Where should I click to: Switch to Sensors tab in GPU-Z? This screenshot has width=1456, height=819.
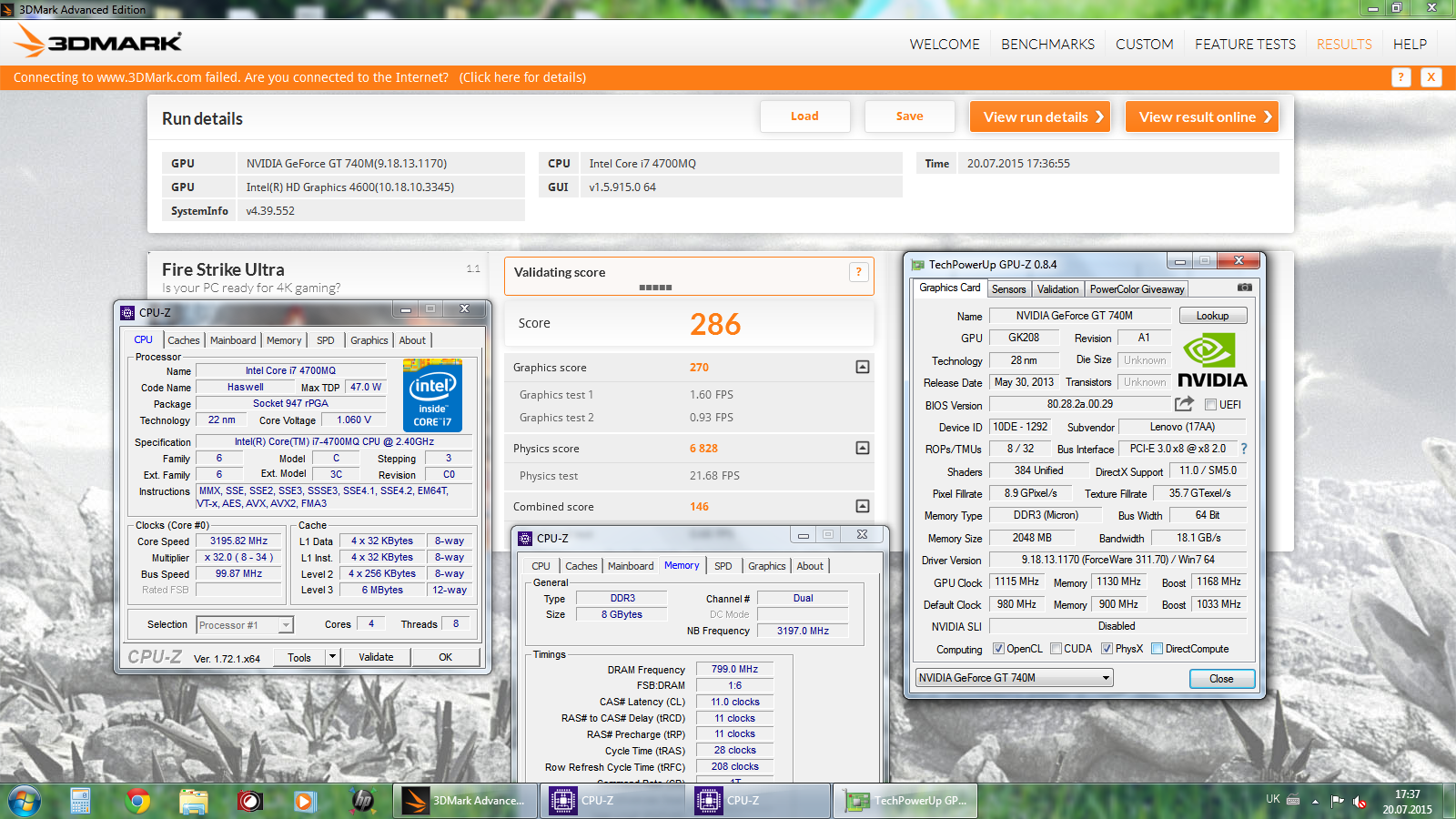(x=1008, y=289)
